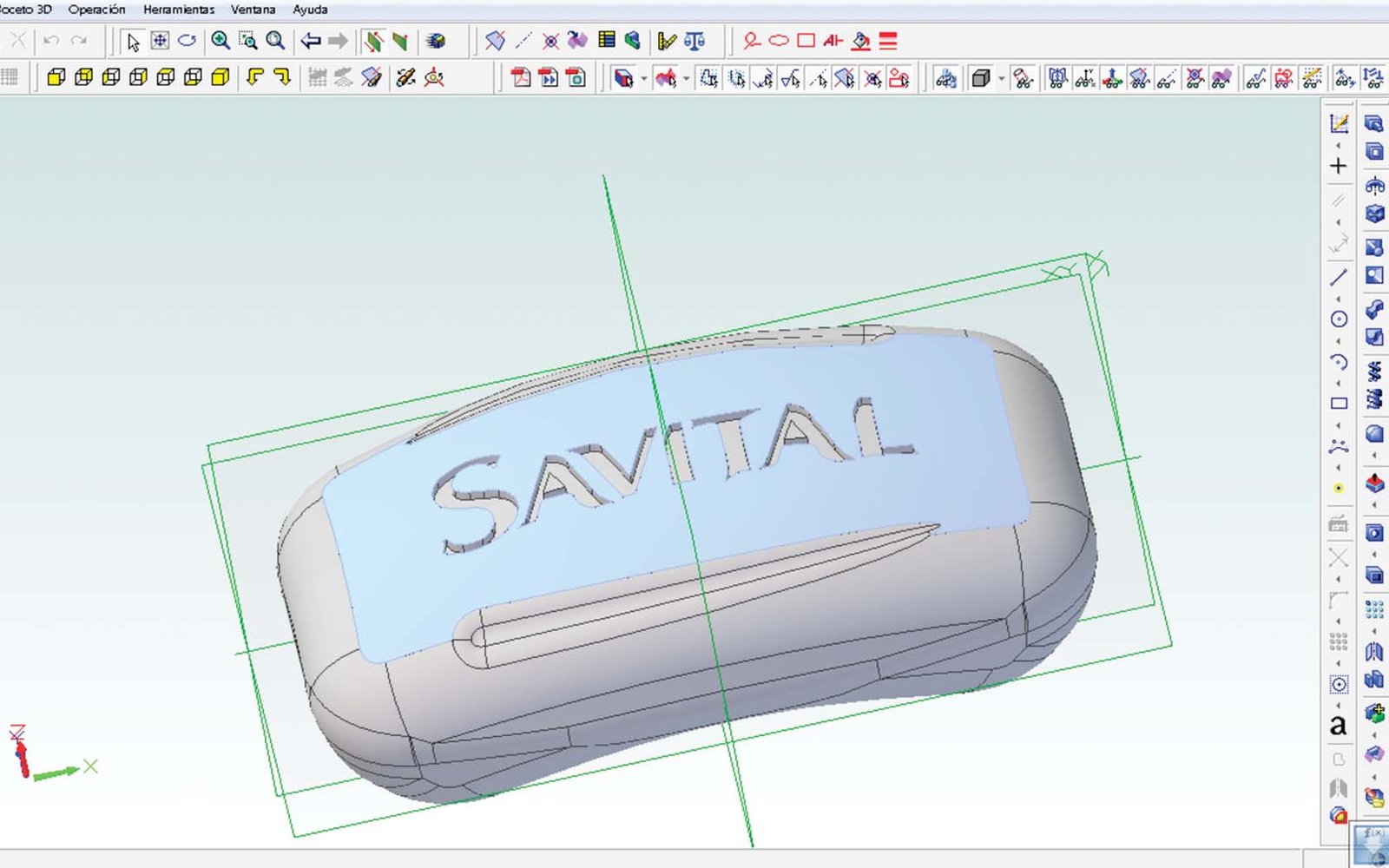Click the red arrow on blue surface icon
This screenshot has width=1389, height=868.
(1374, 483)
